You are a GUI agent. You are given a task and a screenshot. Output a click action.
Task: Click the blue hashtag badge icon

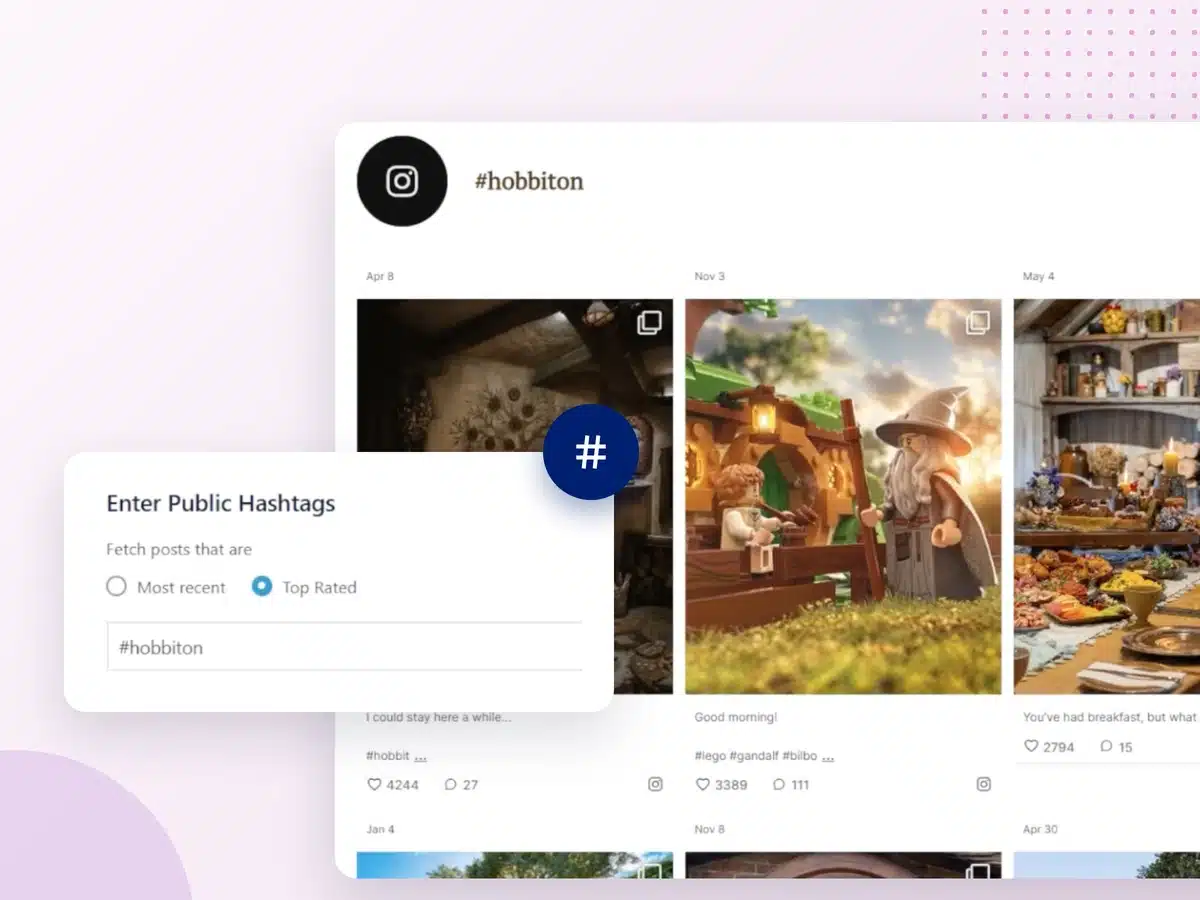coord(591,452)
